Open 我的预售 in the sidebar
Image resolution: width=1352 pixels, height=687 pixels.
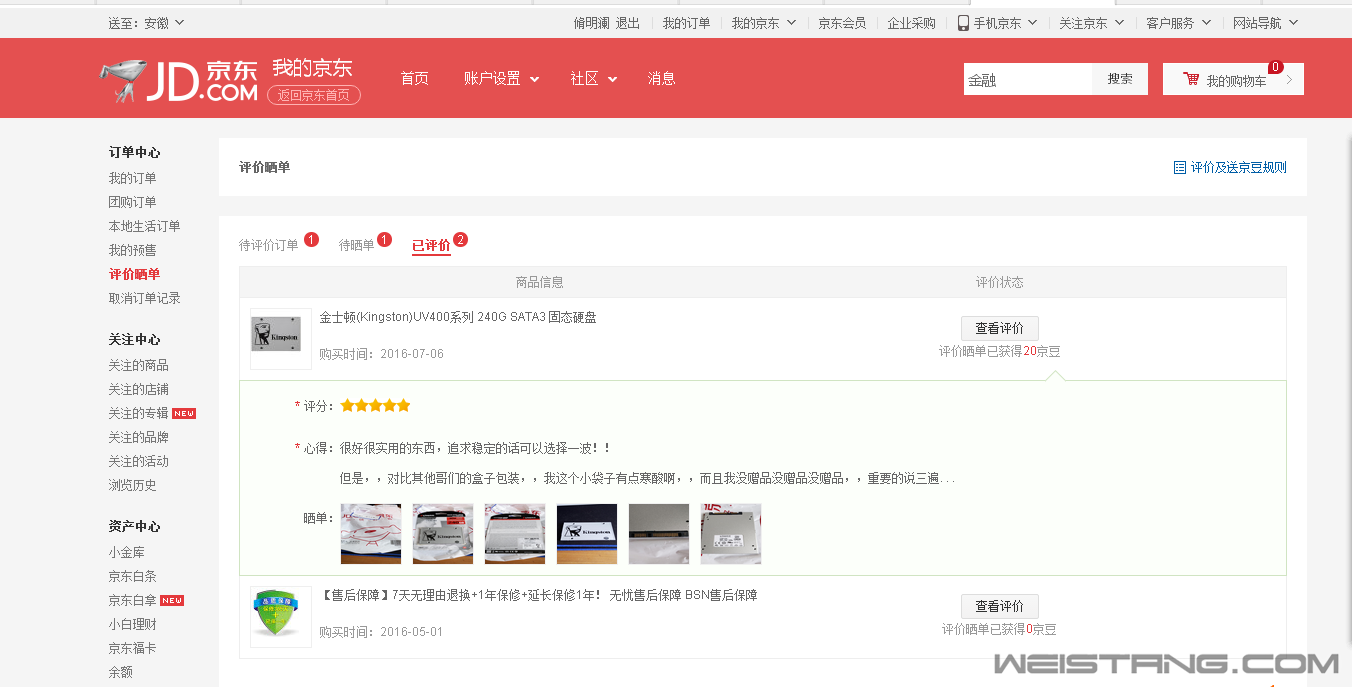pyautogui.click(x=133, y=250)
